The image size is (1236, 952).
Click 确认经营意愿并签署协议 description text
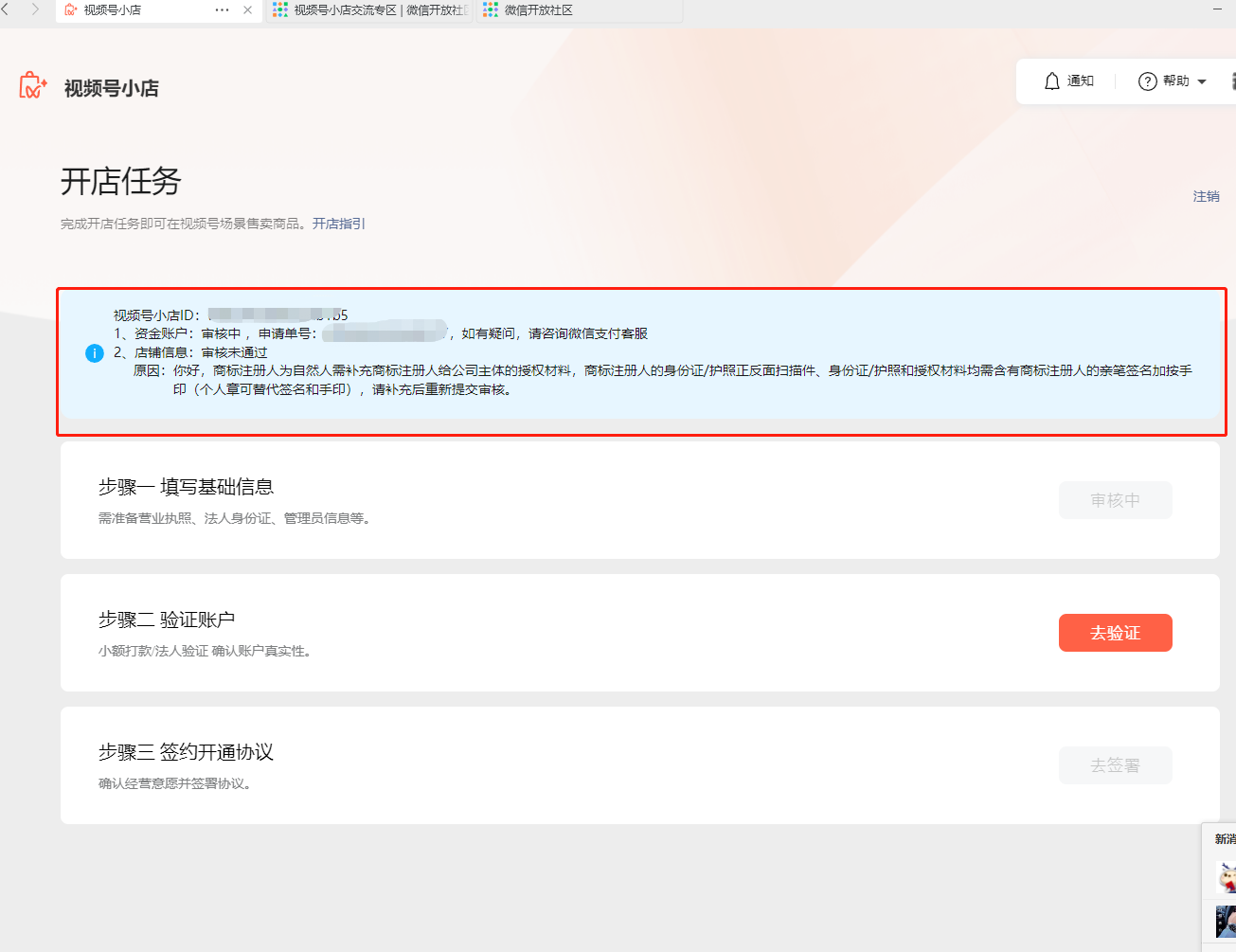tap(174, 783)
